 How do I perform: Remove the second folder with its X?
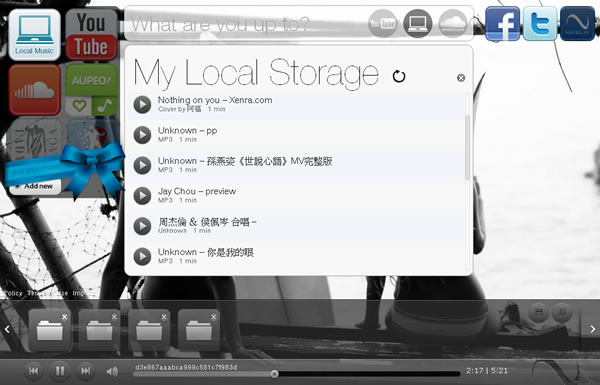click(x=114, y=317)
